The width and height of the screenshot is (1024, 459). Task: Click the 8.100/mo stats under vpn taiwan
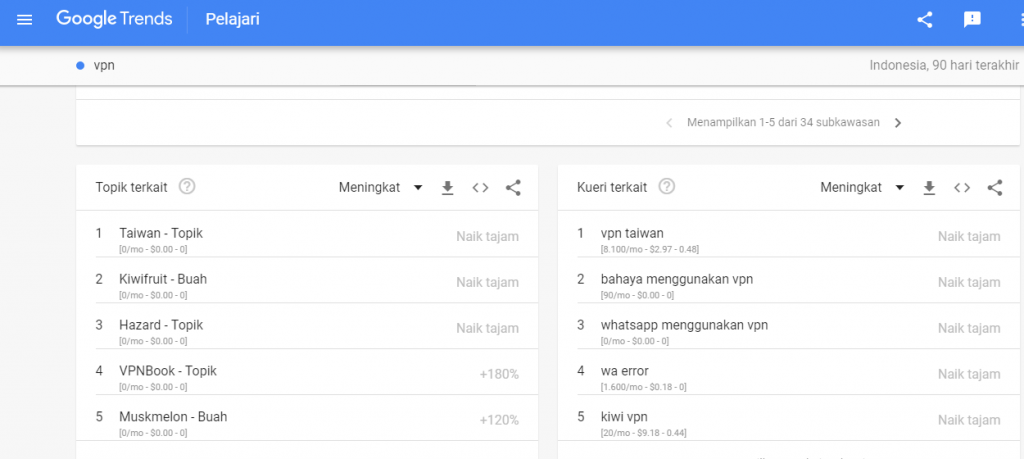(x=650, y=249)
